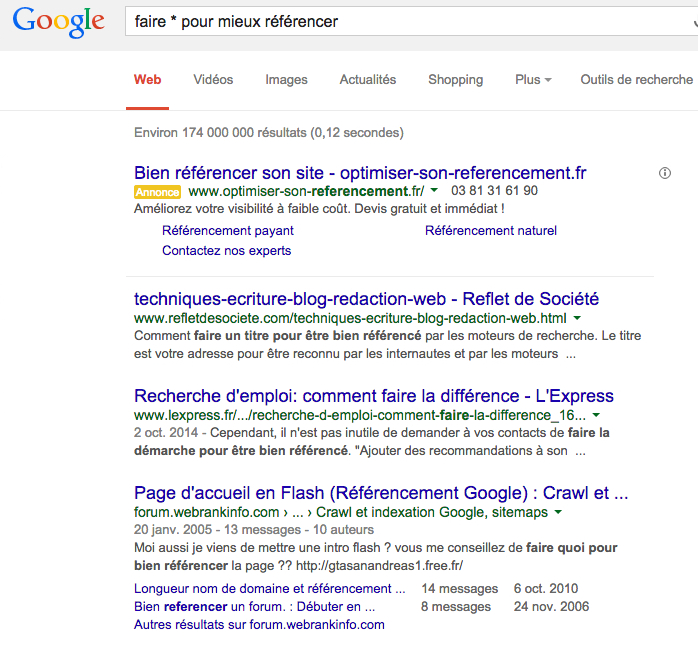The height and width of the screenshot is (652, 698).
Task: Click the date 24 nov. 2006
Action: (x=551, y=607)
